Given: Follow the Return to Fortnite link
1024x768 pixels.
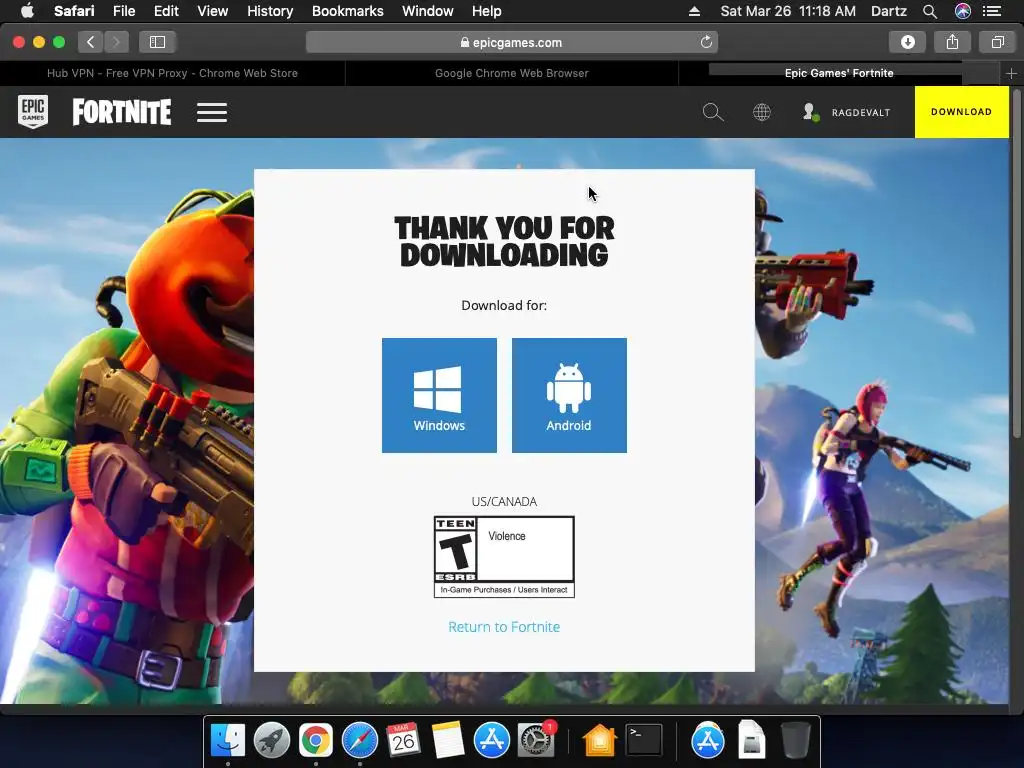Looking at the screenshot, I should point(504,627).
